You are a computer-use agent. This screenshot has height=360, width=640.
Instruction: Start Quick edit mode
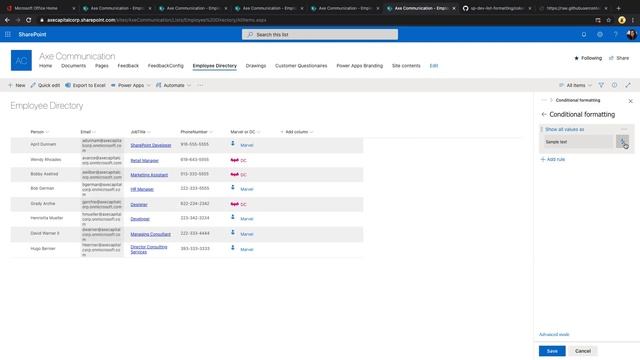(45, 85)
